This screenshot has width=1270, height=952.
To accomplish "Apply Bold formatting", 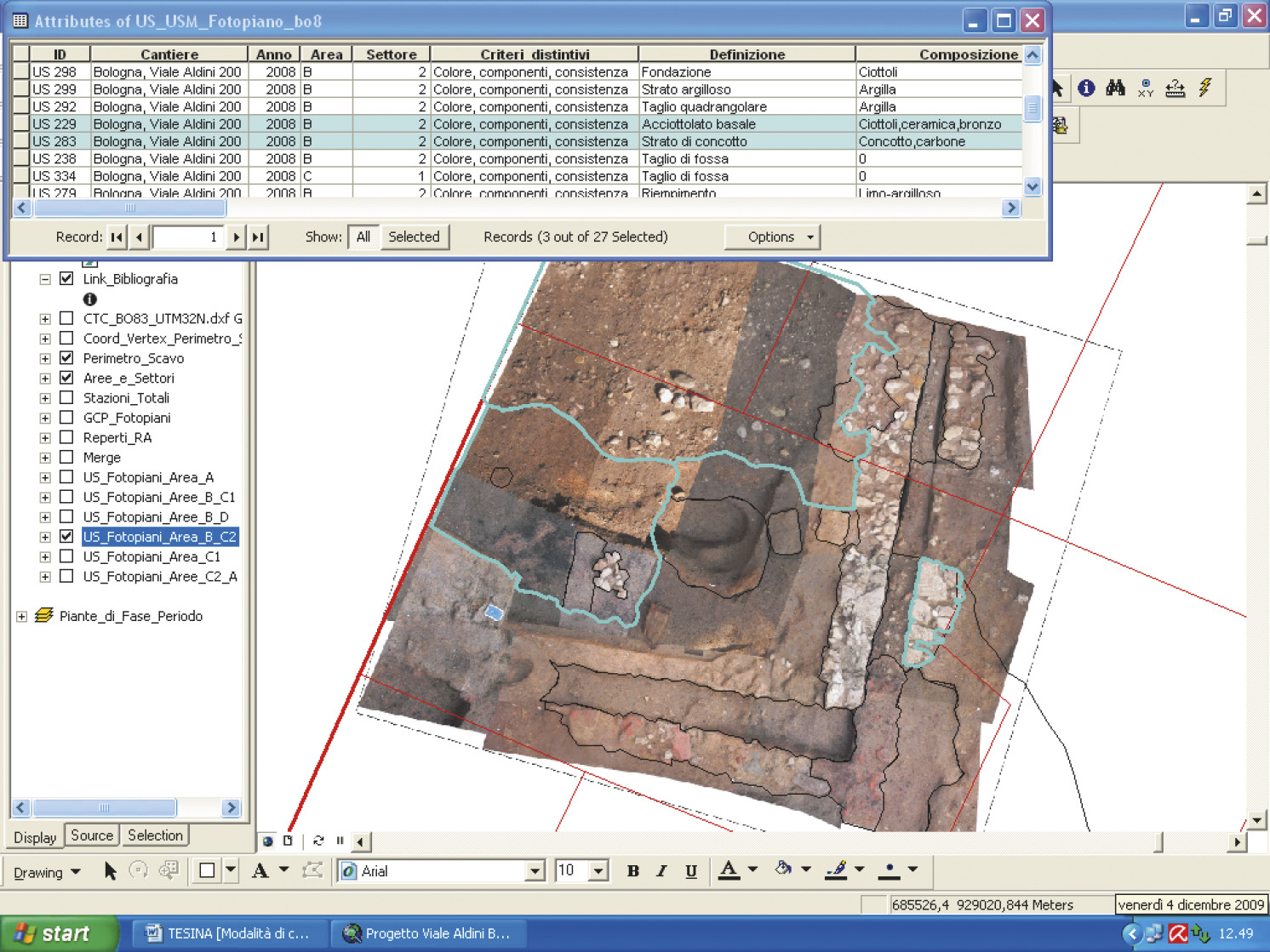I will tap(632, 871).
